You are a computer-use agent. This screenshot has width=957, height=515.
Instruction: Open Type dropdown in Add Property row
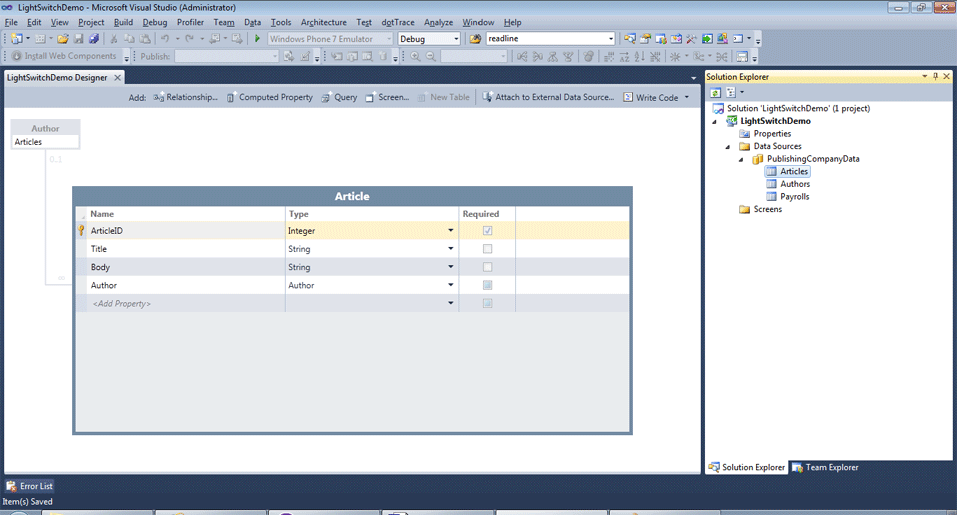coord(450,303)
